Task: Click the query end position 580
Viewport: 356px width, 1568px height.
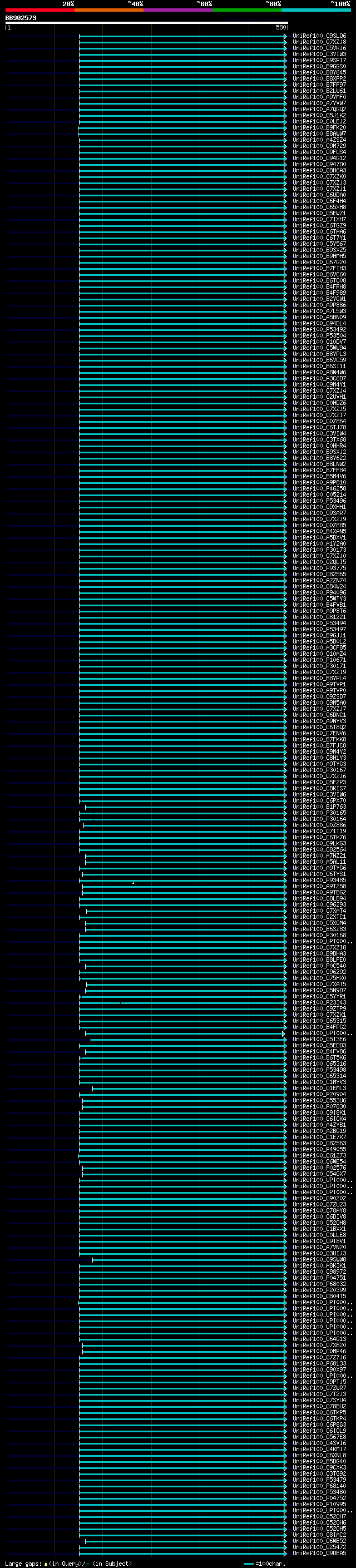Action: (280, 27)
